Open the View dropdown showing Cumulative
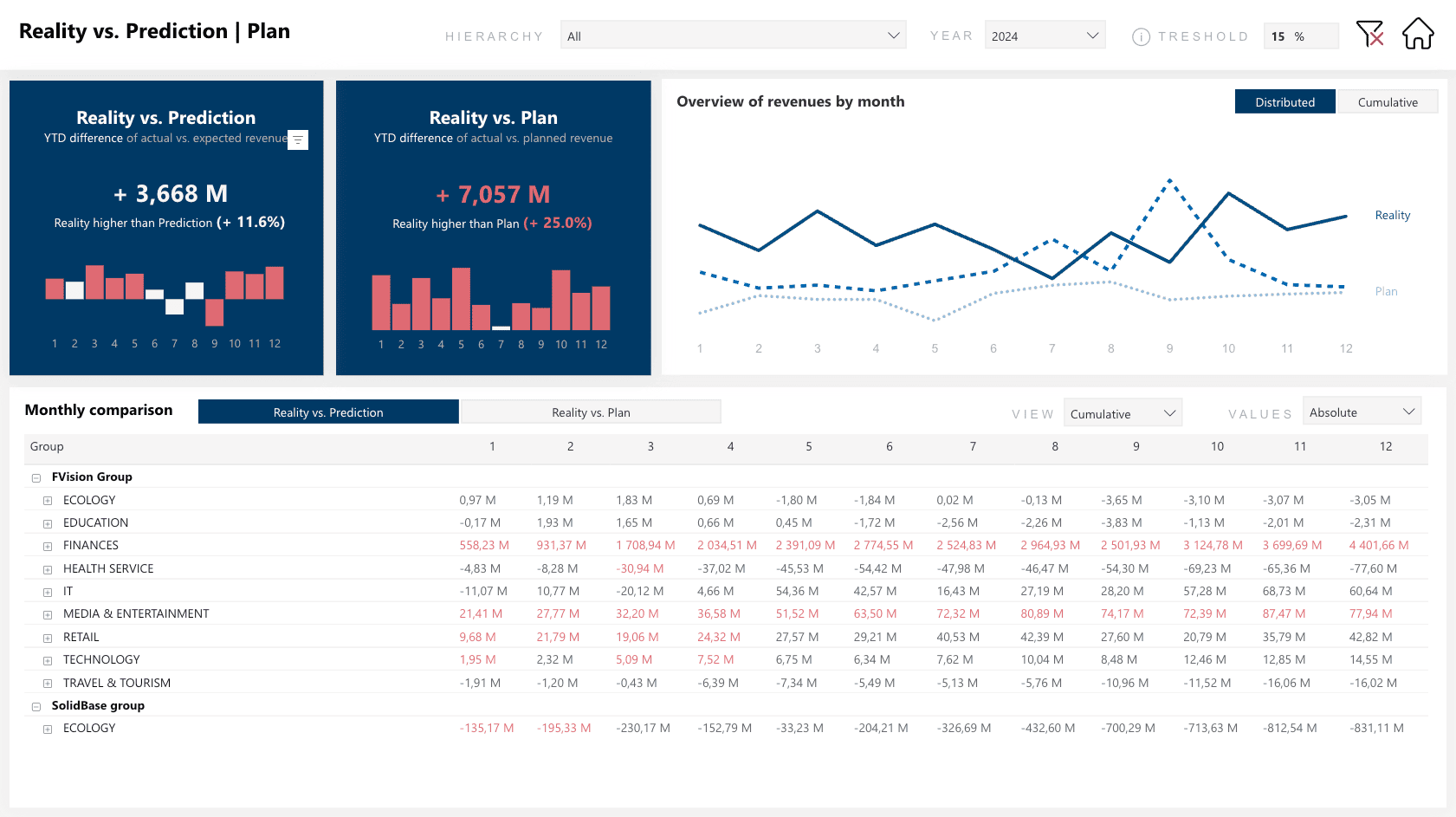 [x=1123, y=412]
